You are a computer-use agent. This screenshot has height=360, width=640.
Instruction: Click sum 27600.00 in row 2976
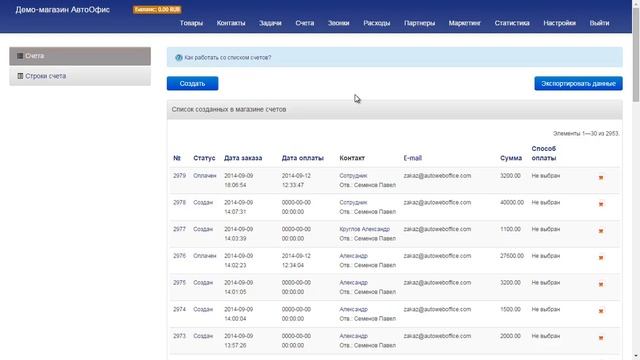pos(512,256)
